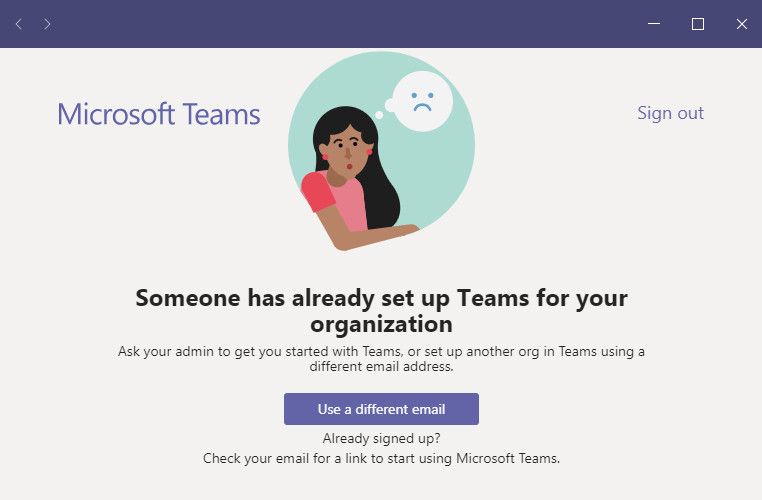
Task: Click the 'Check your email for a link' message
Action: point(381,458)
